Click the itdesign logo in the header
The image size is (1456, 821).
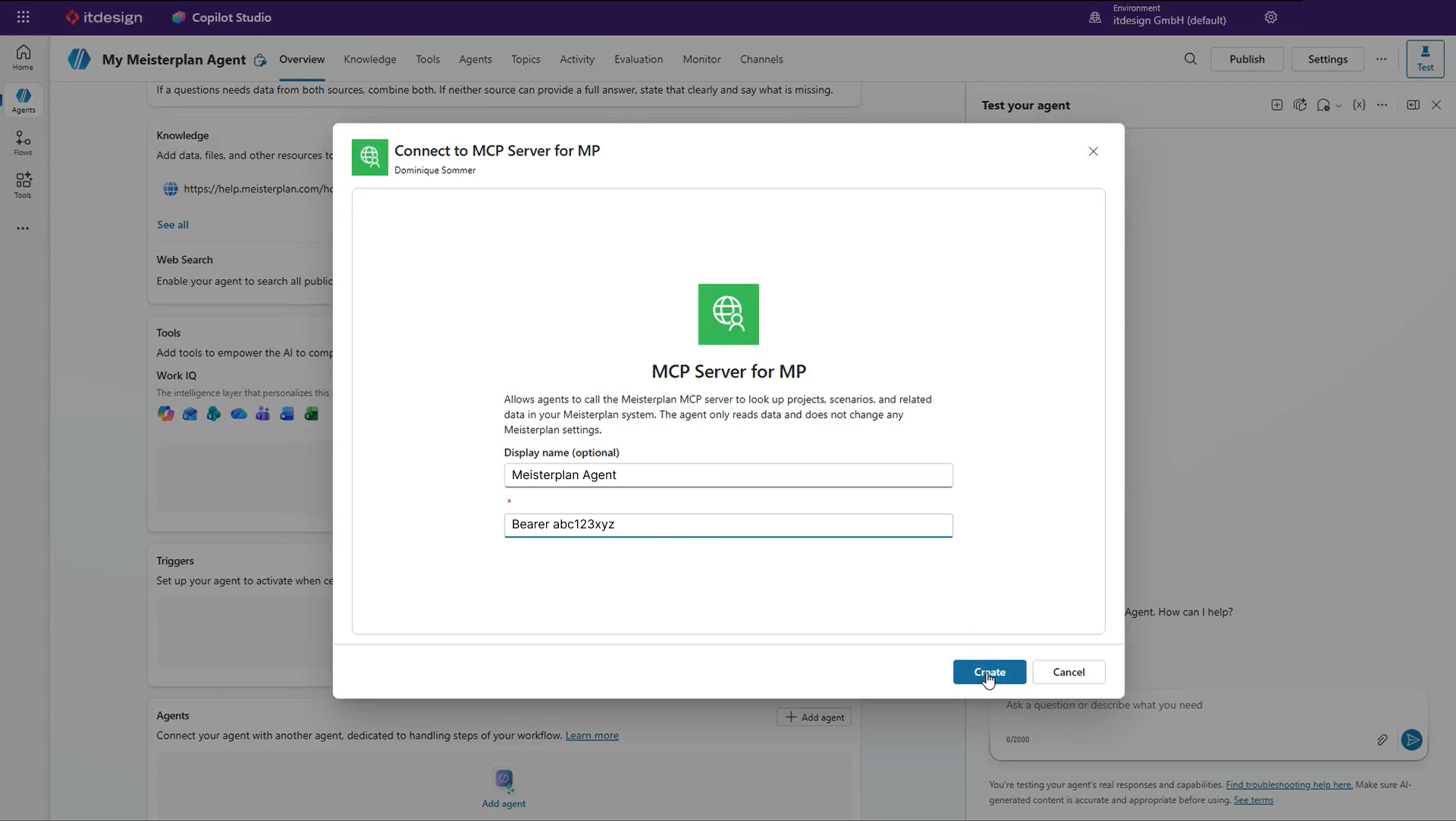click(x=104, y=17)
